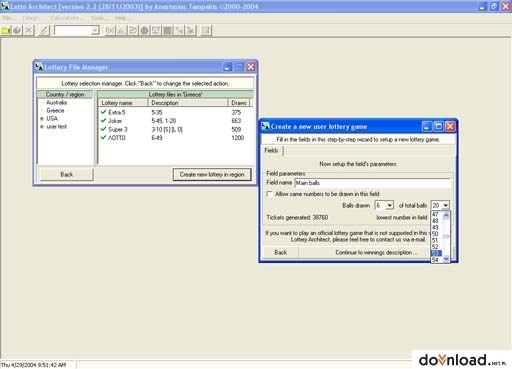
Task: Click the X delete icon in toolbar
Action: pos(29,31)
